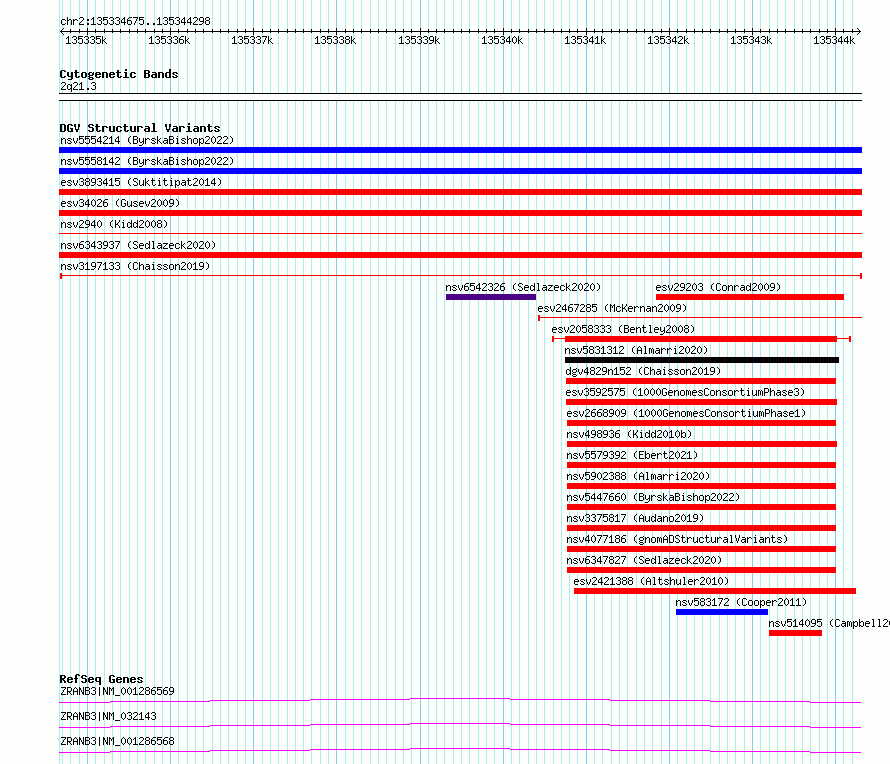Click nsv5902388 (Almarri2020) label
This screenshot has height=764, width=890.
point(638,476)
